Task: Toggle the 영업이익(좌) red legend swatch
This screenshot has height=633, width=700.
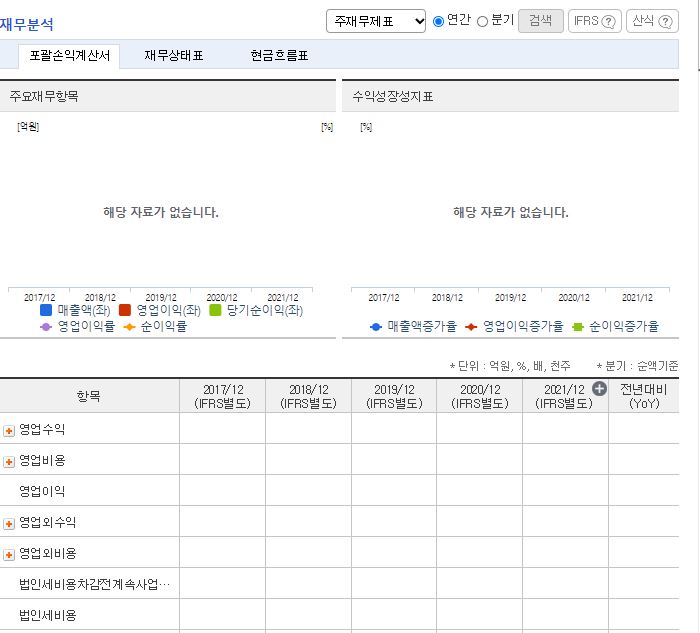Action: (125, 310)
